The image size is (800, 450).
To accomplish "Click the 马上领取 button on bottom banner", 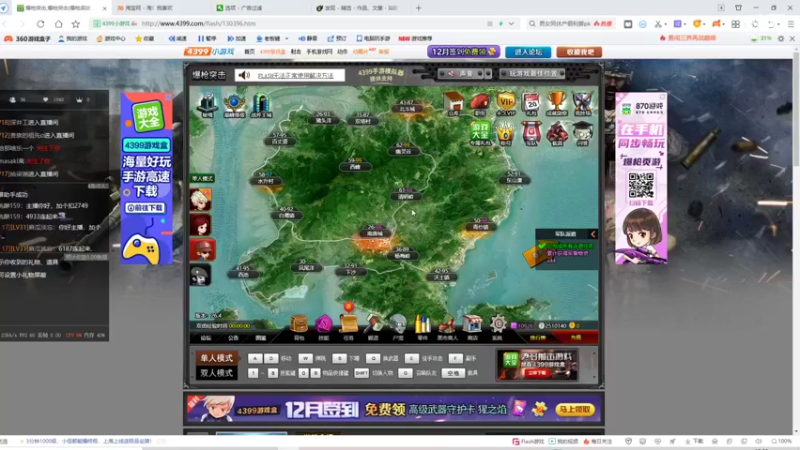I will [x=575, y=410].
